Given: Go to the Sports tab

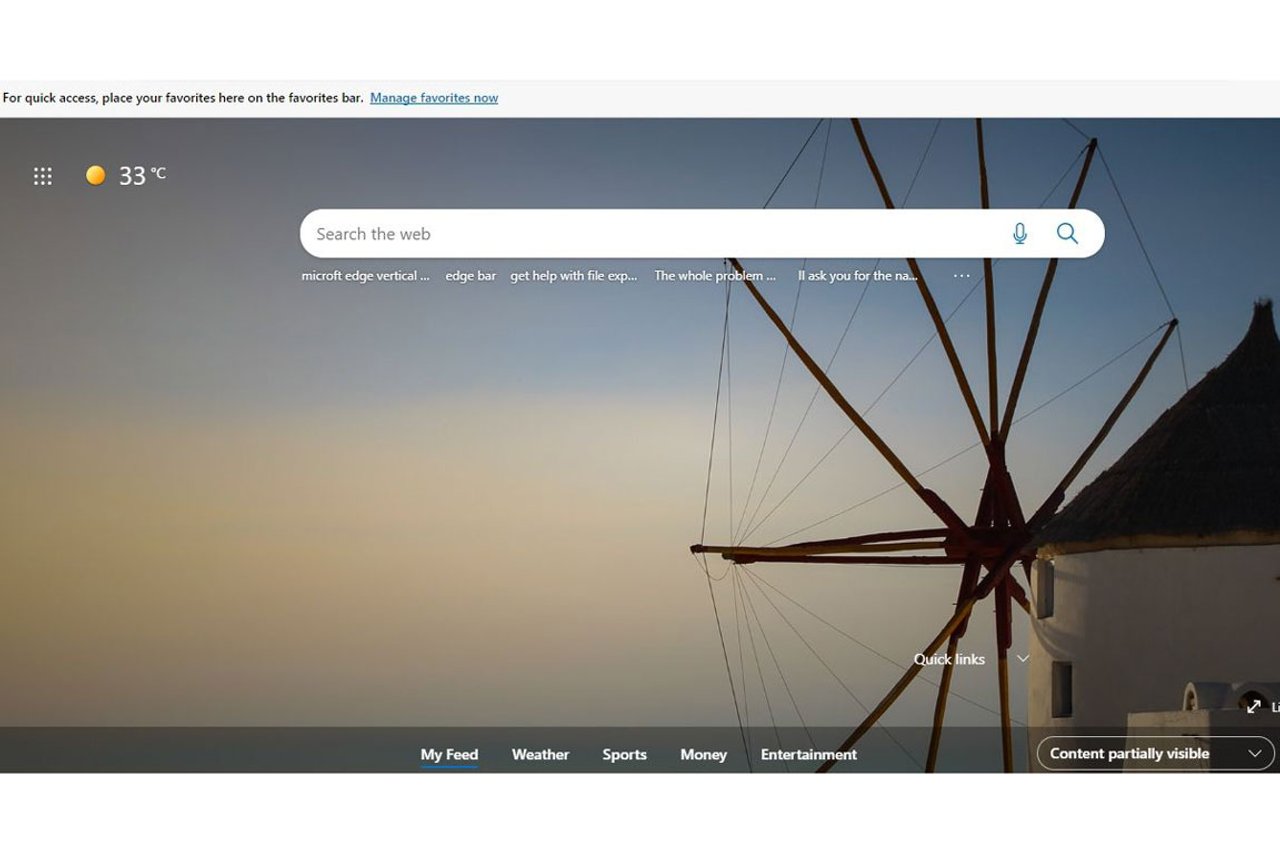Looking at the screenshot, I should click(624, 754).
